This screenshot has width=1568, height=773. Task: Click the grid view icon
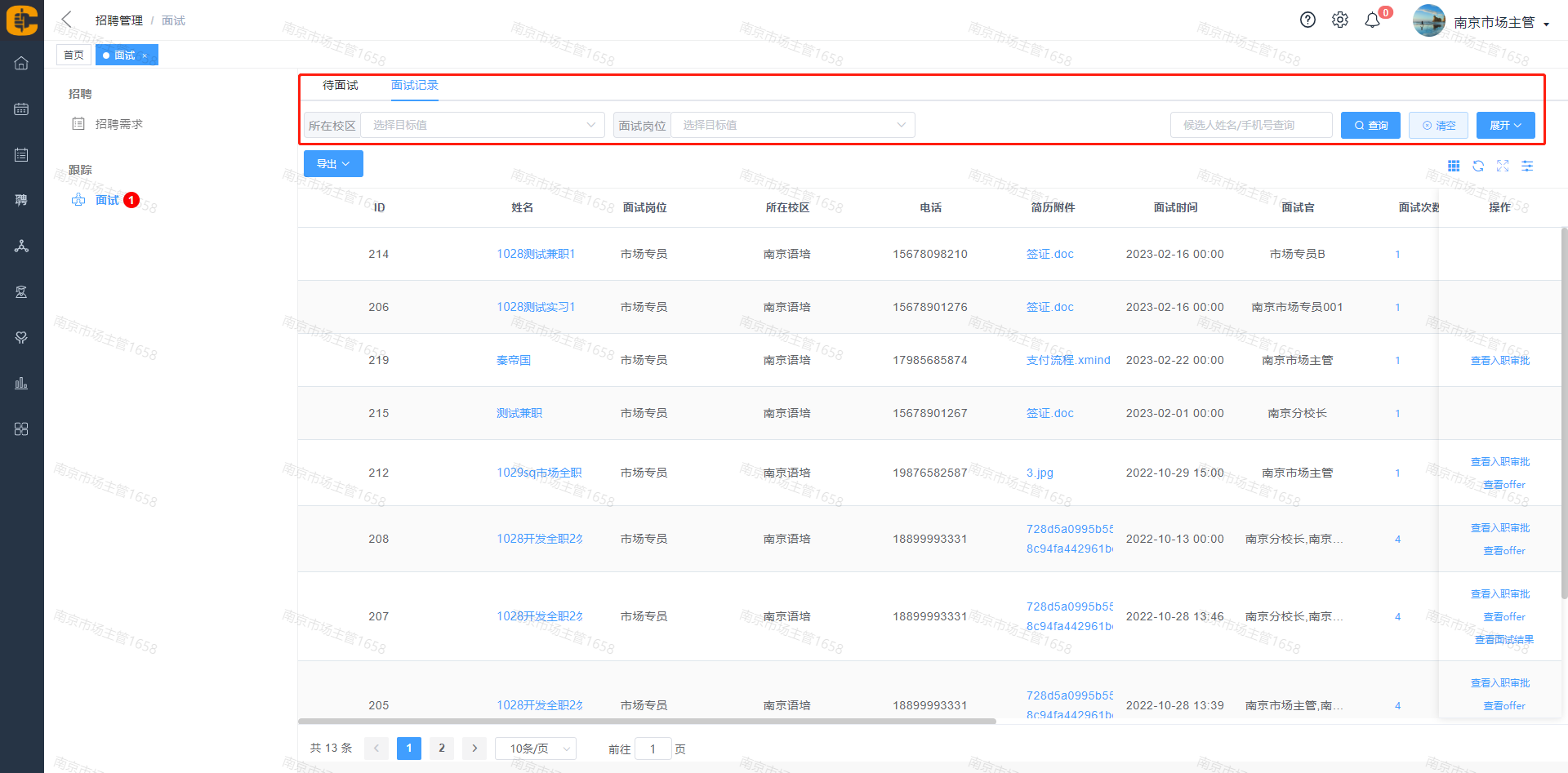[x=1454, y=166]
